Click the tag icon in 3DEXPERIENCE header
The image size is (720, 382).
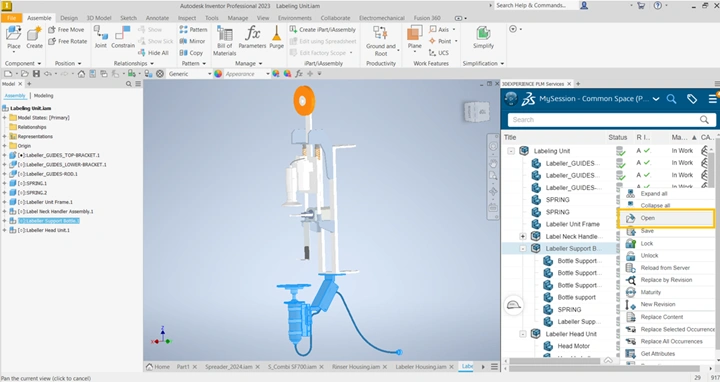692,99
